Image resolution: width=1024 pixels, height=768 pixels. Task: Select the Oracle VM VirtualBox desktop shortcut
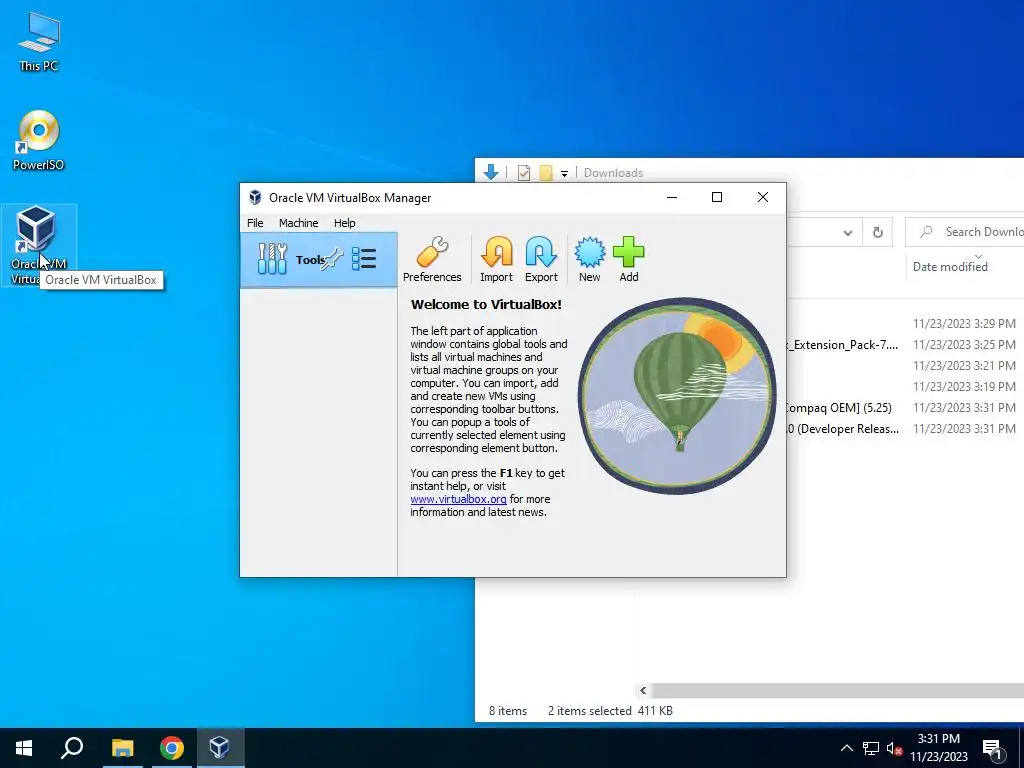click(39, 245)
